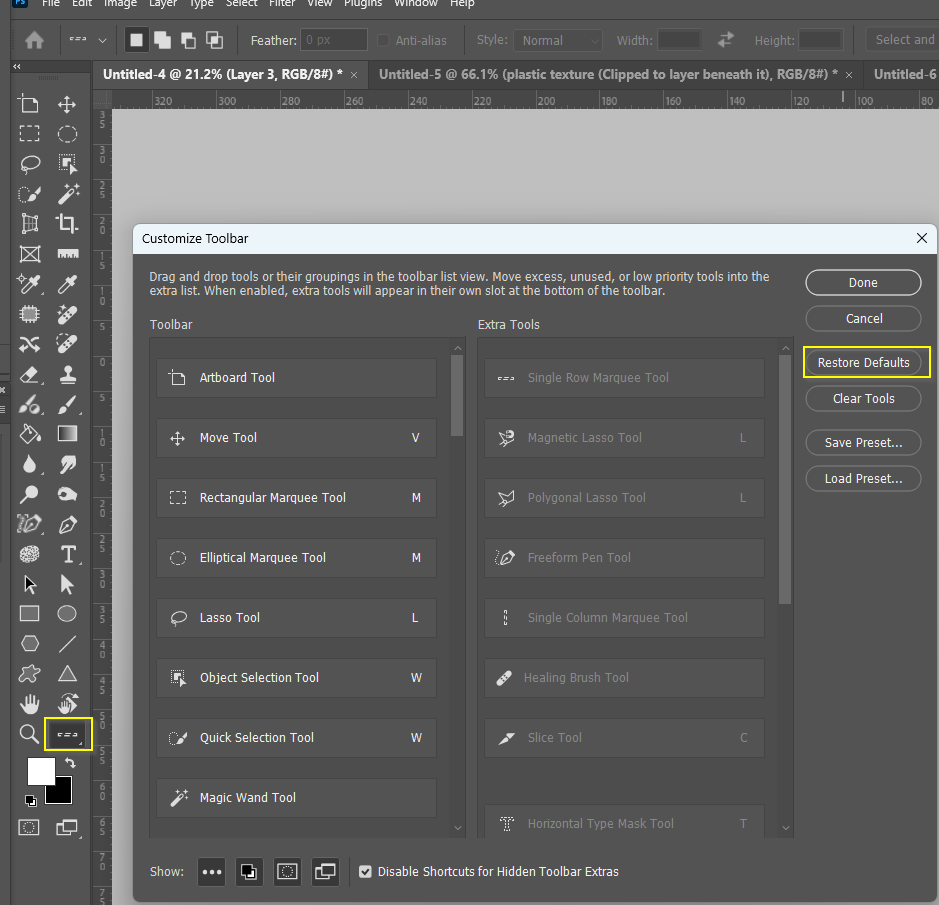
Task: Select the Zoom tool magnifier
Action: [x=29, y=734]
